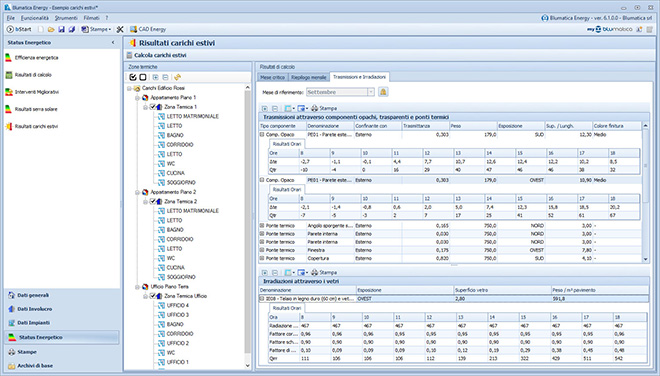Screen dimensions: 660x376
Task: Open Mese di riferimento dropdown
Action: coord(370,92)
